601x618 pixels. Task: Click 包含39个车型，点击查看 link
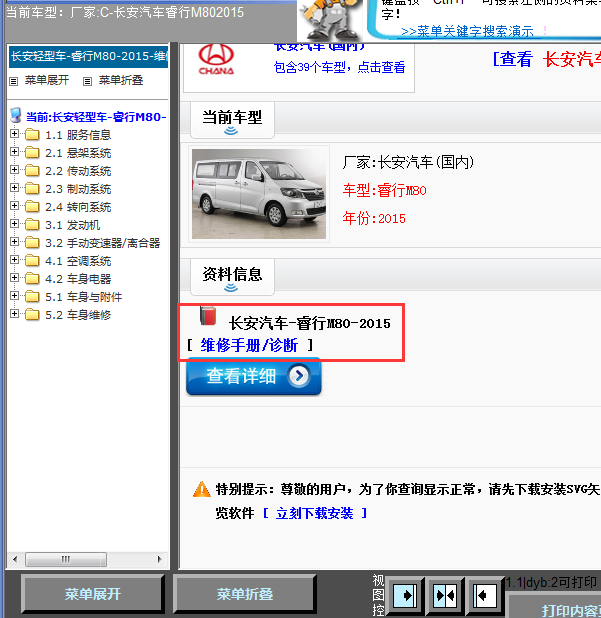click(339, 67)
